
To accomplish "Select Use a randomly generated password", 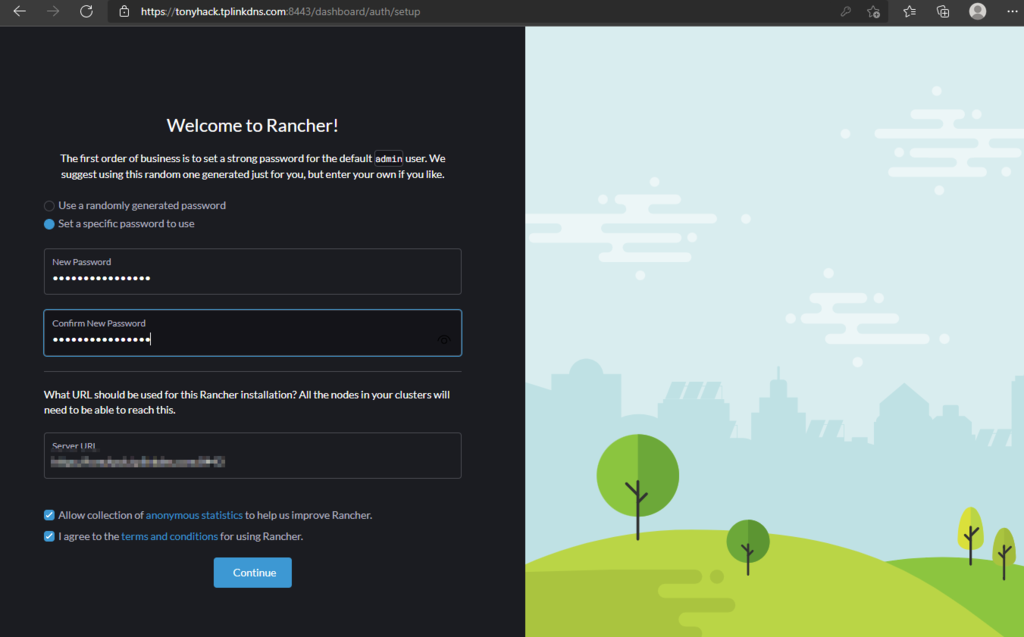I will 49,206.
